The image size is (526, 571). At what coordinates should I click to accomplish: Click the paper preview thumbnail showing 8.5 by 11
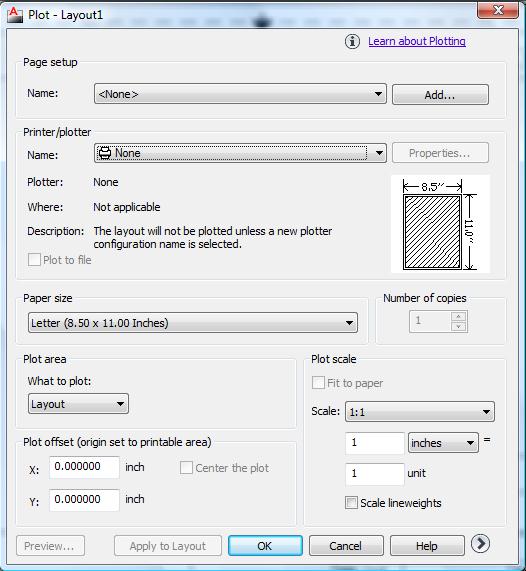click(440, 224)
